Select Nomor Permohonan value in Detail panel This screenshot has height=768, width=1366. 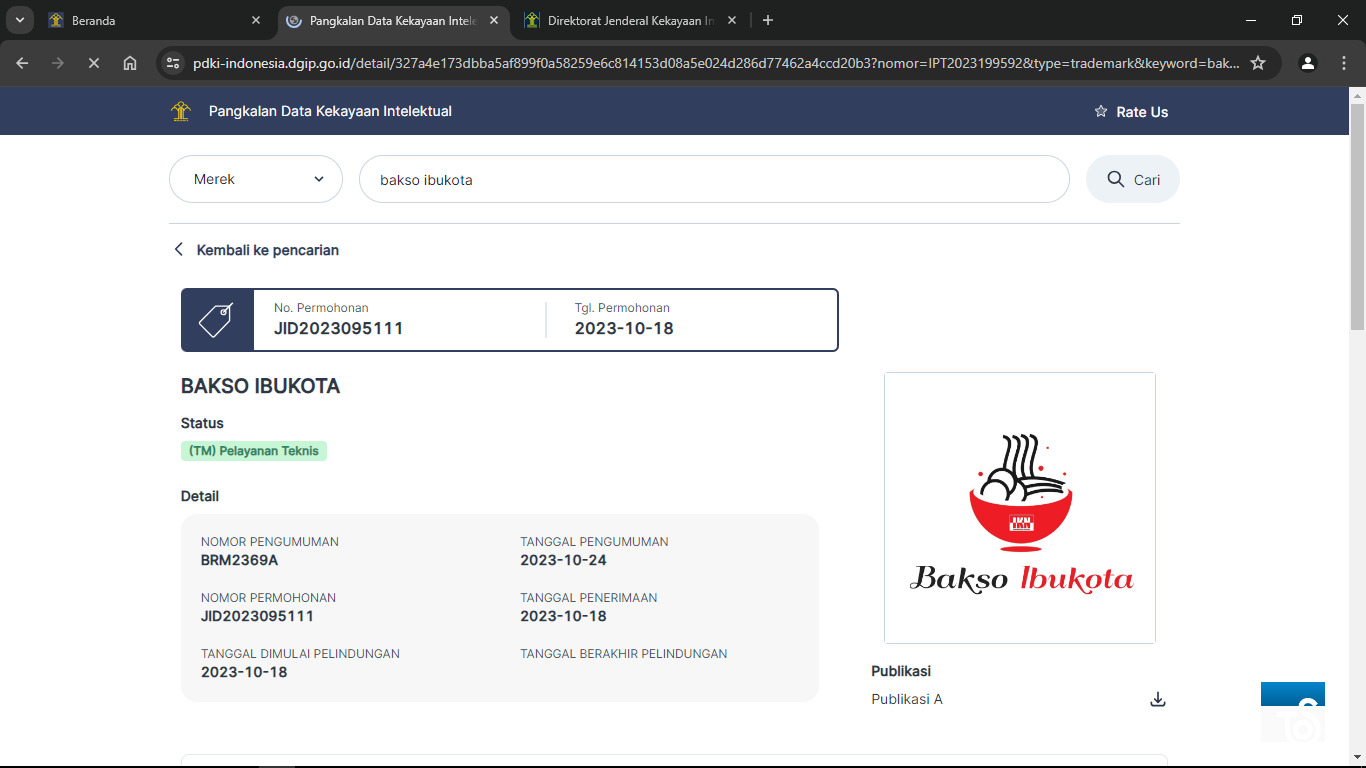257,616
